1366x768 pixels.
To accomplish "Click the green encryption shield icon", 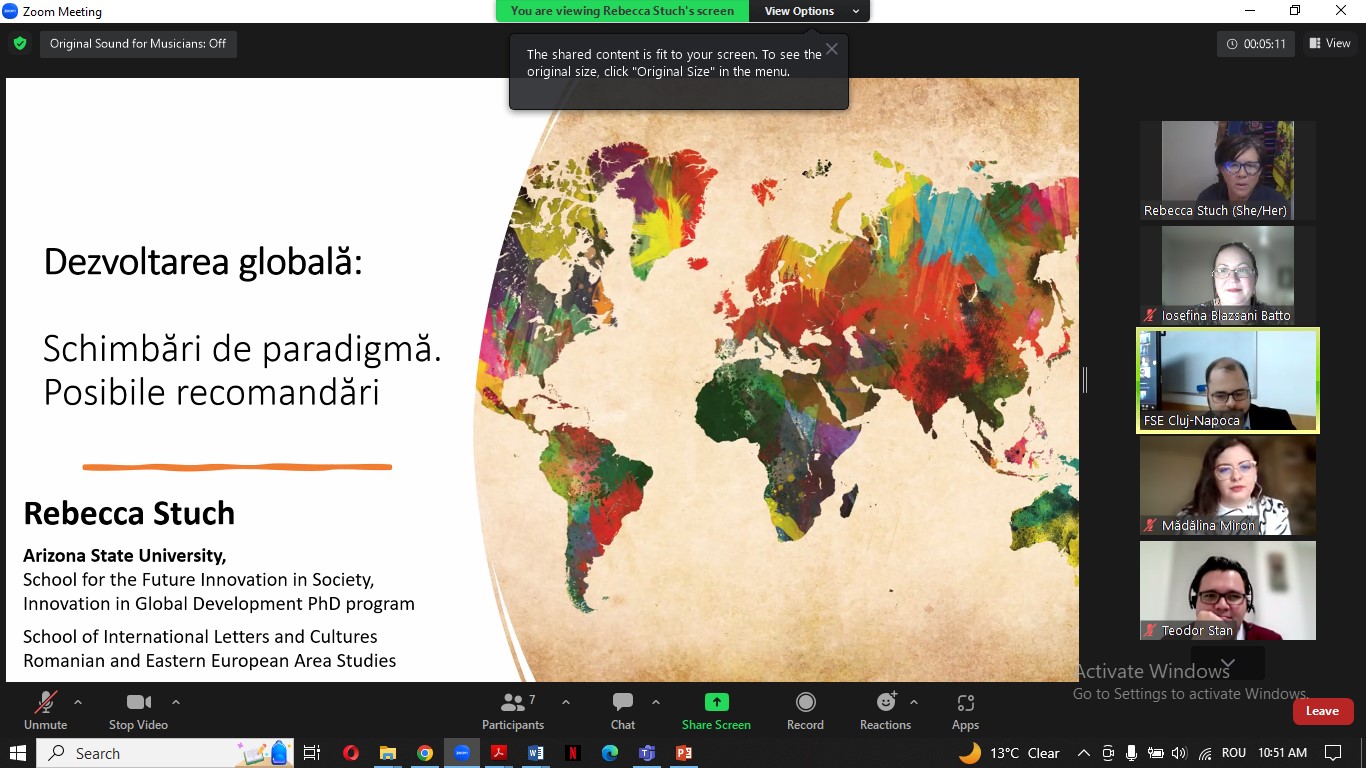I will click(x=19, y=44).
